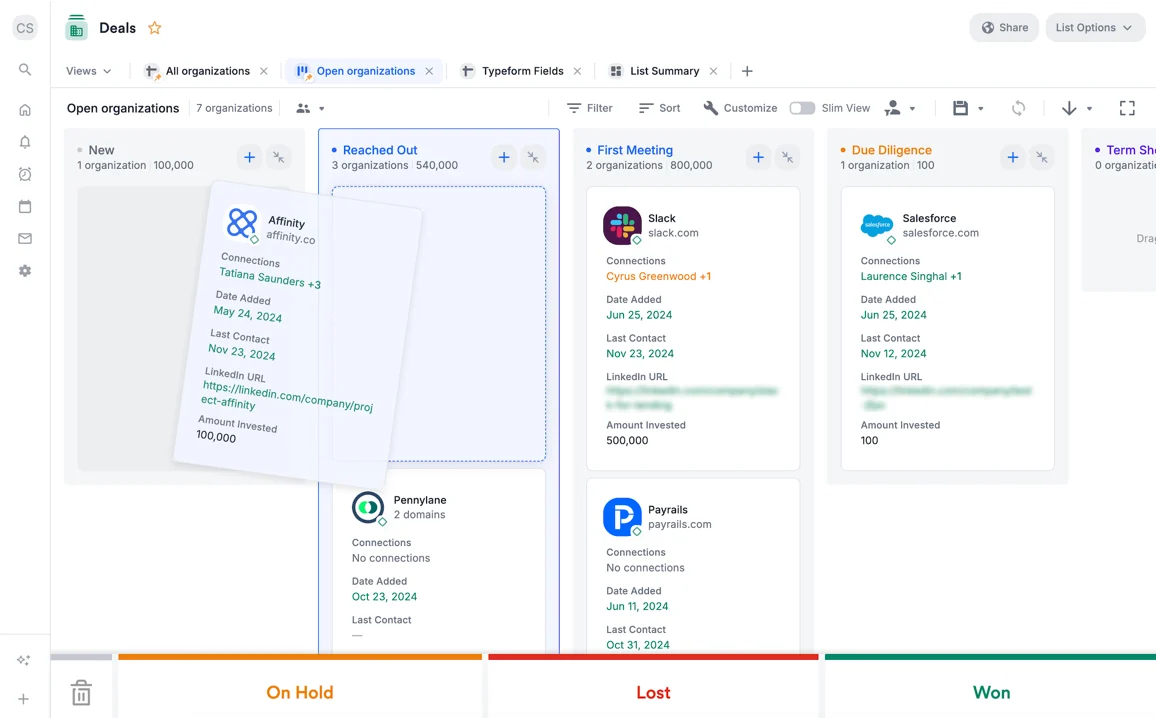Open the download export dropdown
This screenshot has height=718, width=1156.
pyautogui.click(x=1076, y=108)
